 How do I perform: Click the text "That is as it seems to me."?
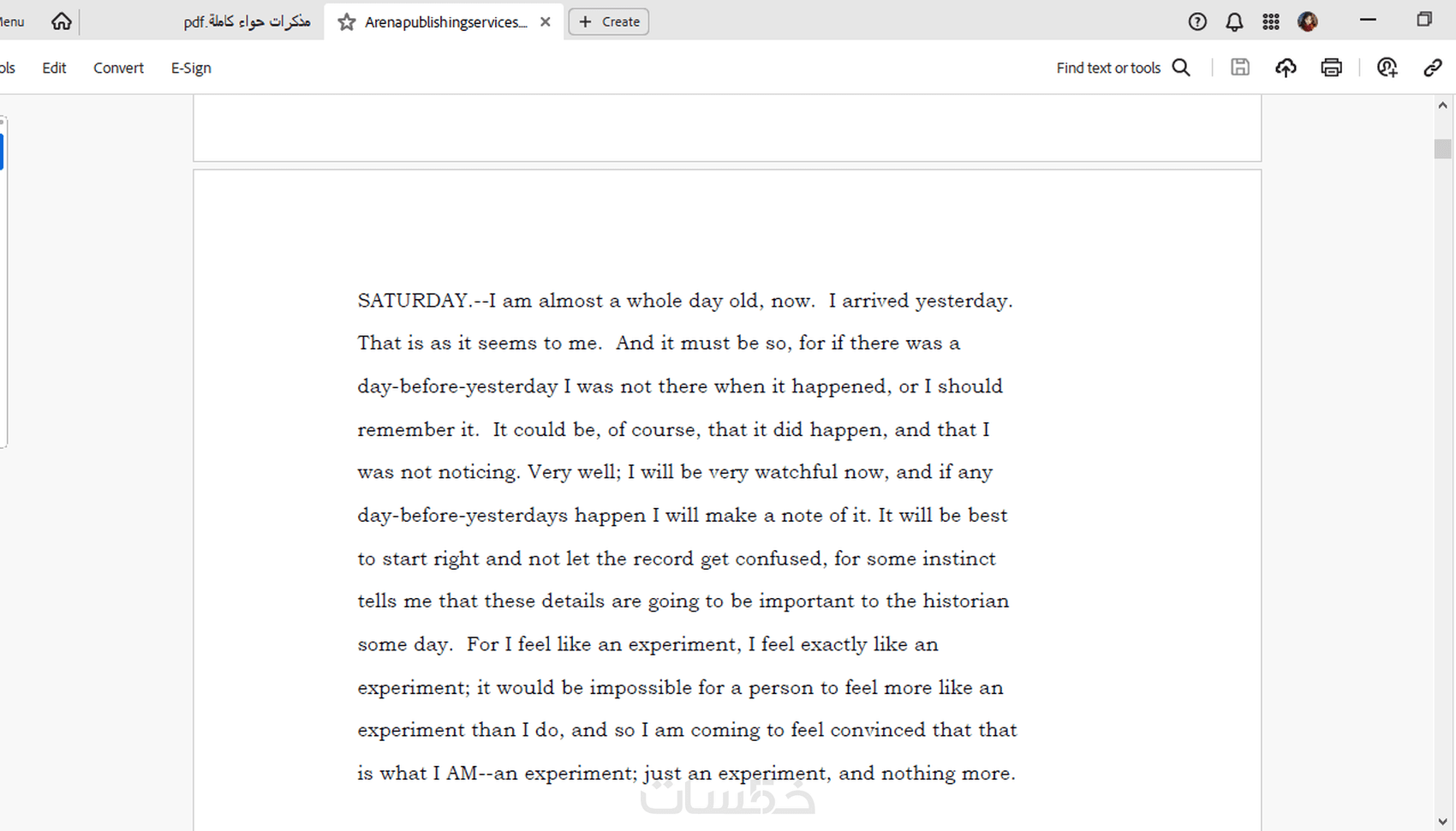click(x=480, y=344)
